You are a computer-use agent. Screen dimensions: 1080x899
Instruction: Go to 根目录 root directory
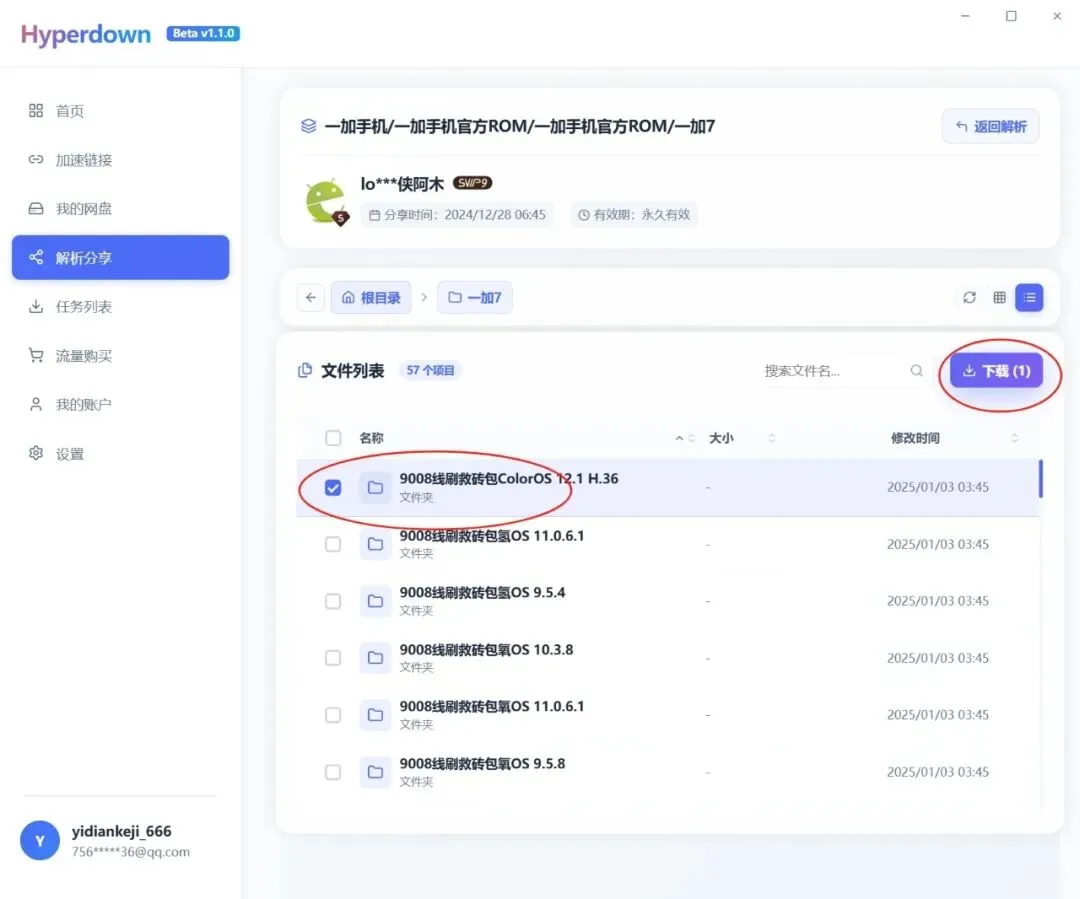[x=371, y=298]
